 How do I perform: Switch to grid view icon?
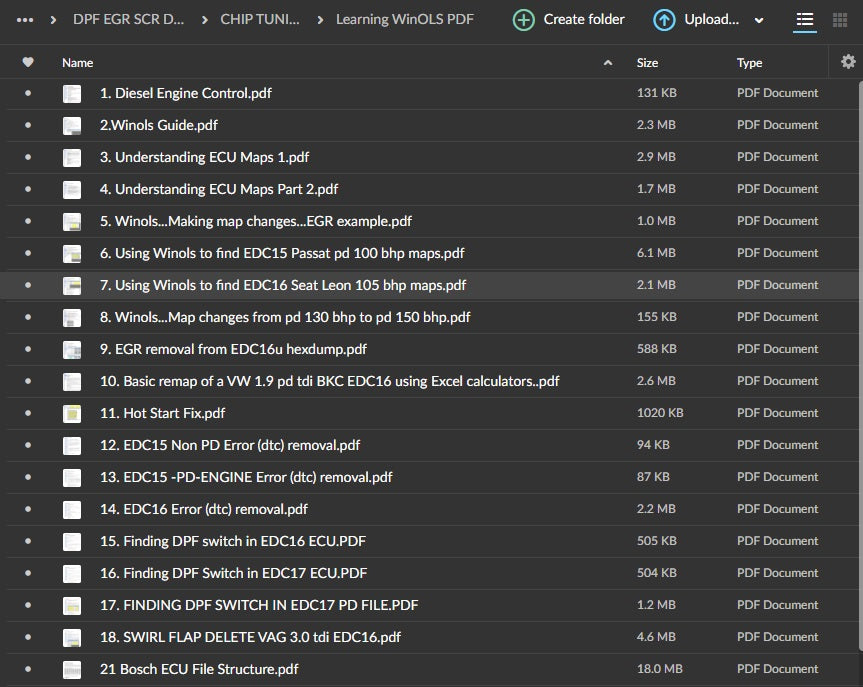pyautogui.click(x=842, y=20)
